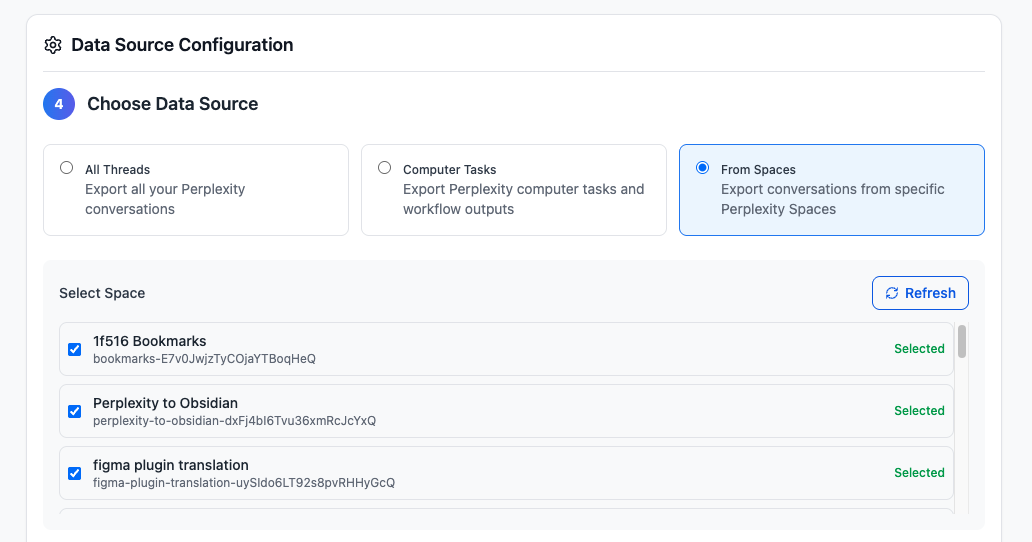Click the 1f516 Bookmarks space name
This screenshot has width=1032, height=542.
click(149, 341)
